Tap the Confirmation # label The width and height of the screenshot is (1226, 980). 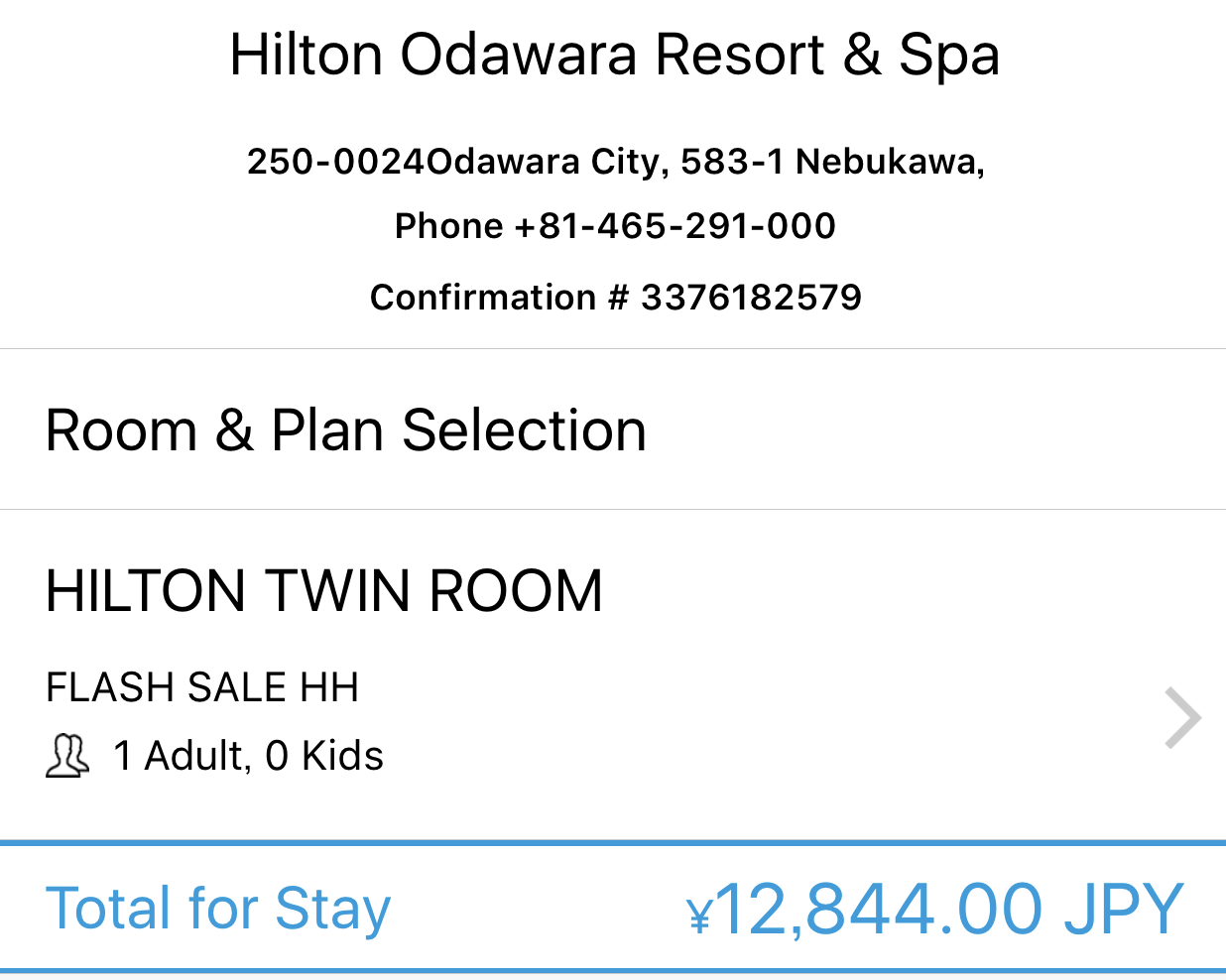[x=499, y=298]
